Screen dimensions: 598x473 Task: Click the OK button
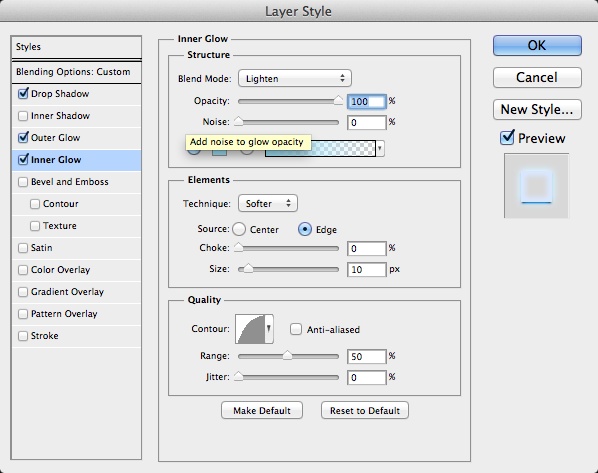[537, 45]
